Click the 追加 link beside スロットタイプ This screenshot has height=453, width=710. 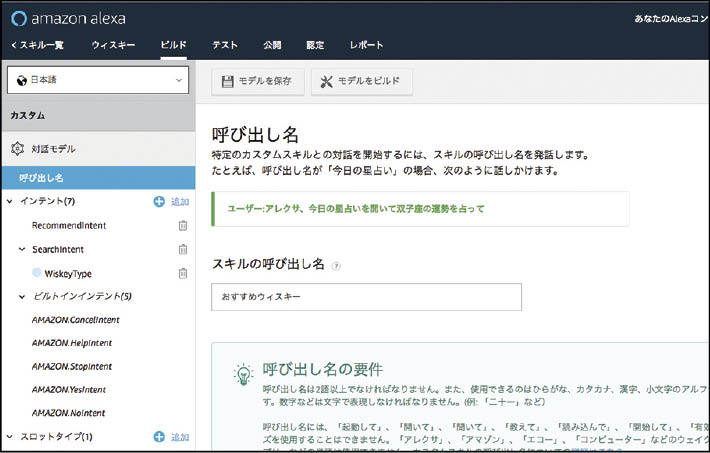click(x=180, y=437)
